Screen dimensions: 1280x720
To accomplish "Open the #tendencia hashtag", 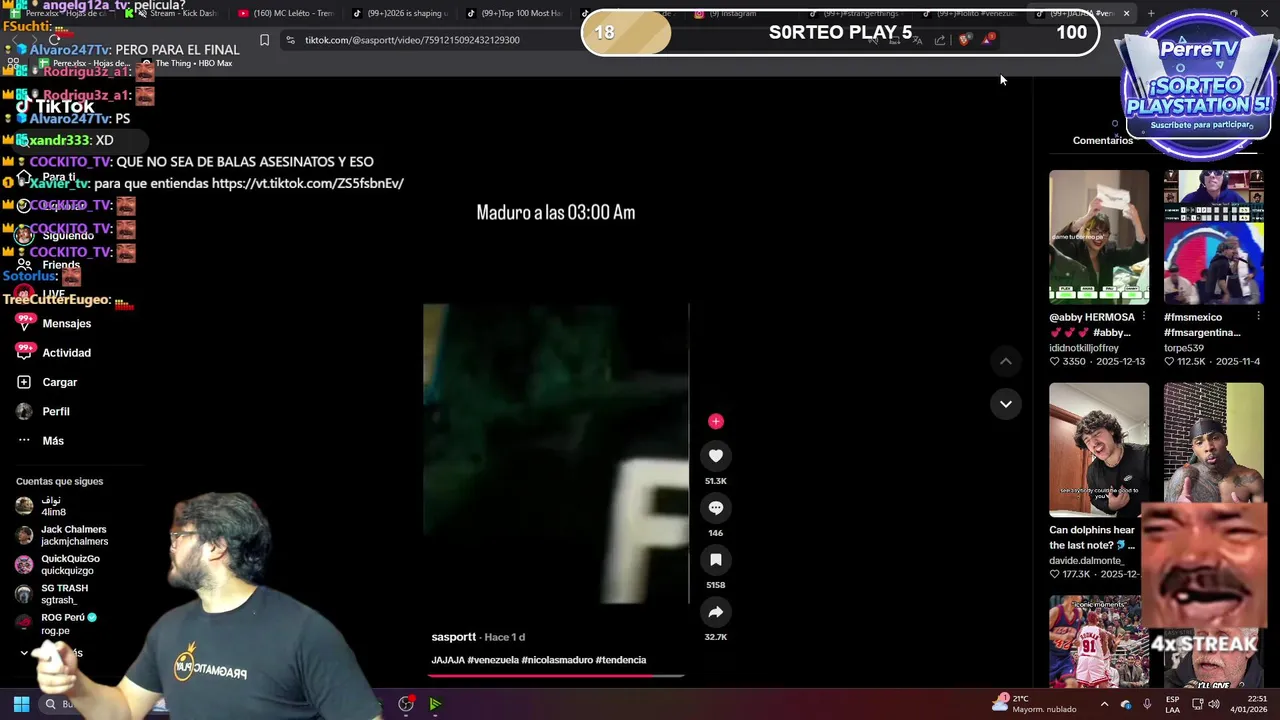I will [x=621, y=660].
